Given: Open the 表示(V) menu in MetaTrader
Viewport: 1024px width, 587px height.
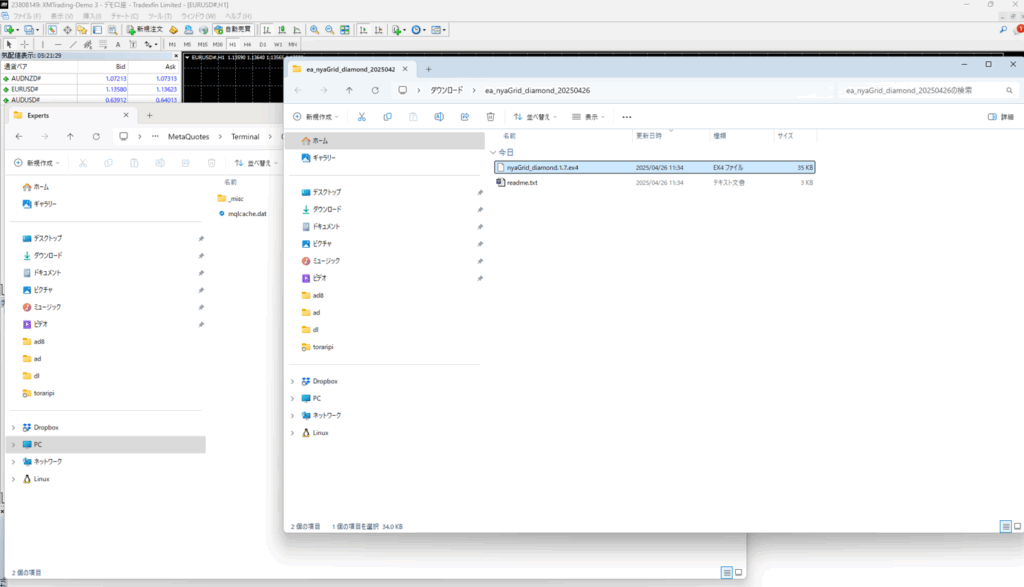Looking at the screenshot, I should [x=62, y=16].
